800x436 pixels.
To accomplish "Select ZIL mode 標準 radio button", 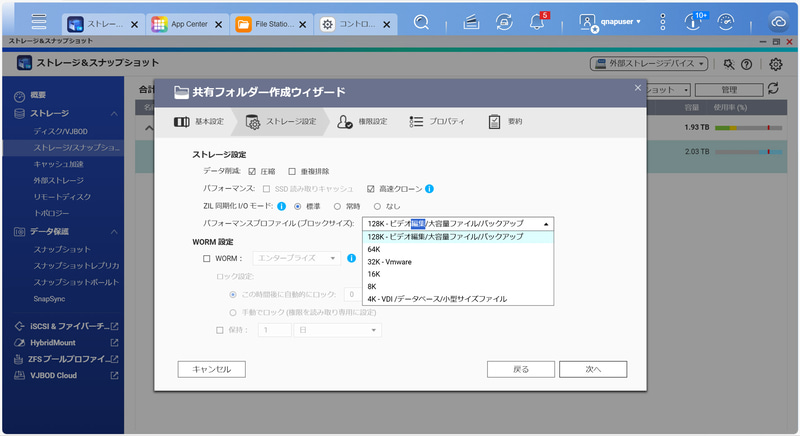I will pyautogui.click(x=297, y=206).
